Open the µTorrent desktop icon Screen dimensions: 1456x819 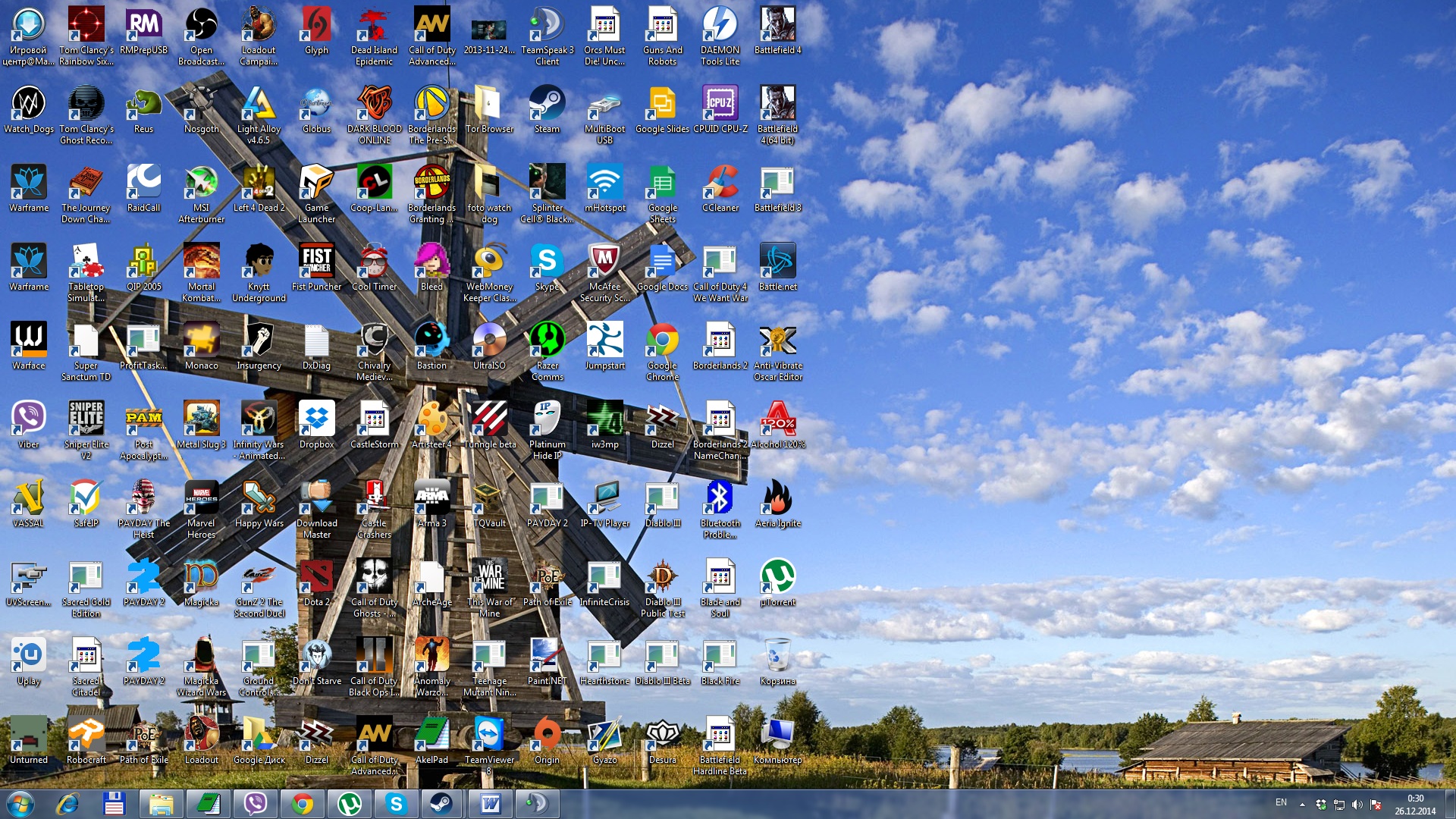[x=777, y=583]
